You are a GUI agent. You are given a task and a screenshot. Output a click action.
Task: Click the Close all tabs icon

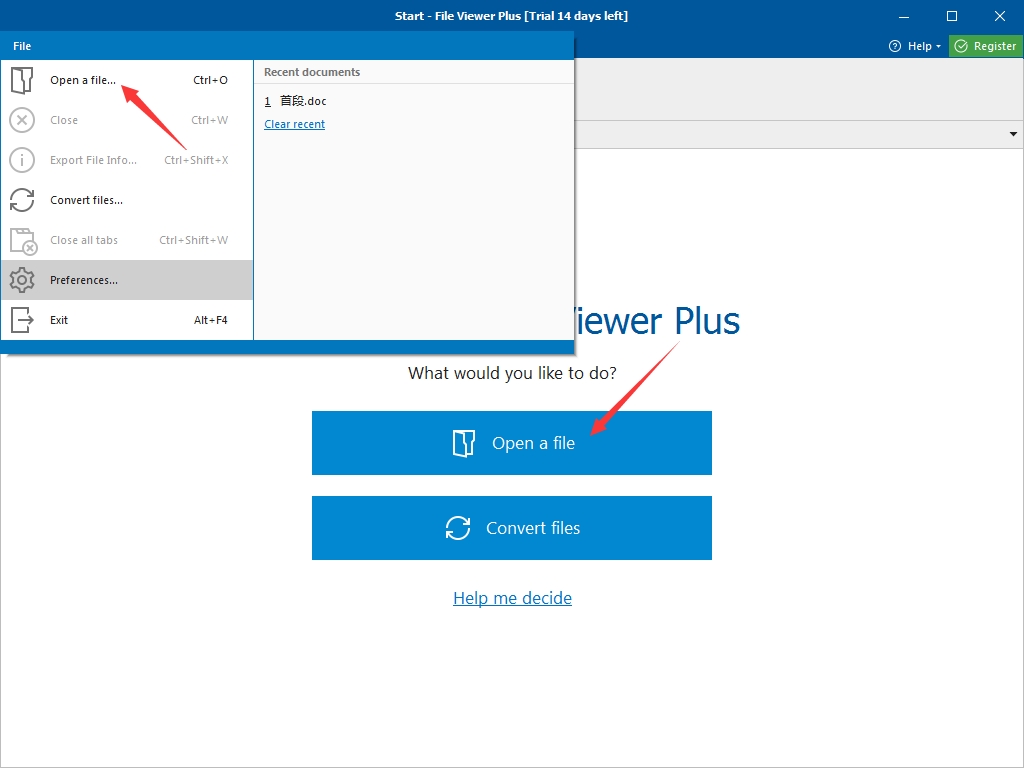click(x=24, y=240)
